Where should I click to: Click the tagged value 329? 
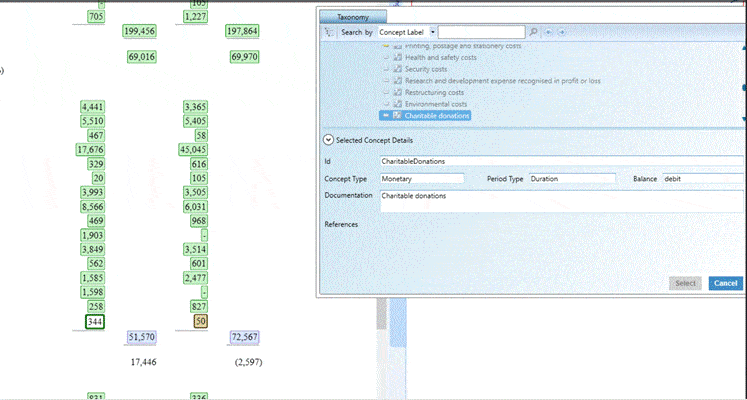pyautogui.click(x=96, y=164)
